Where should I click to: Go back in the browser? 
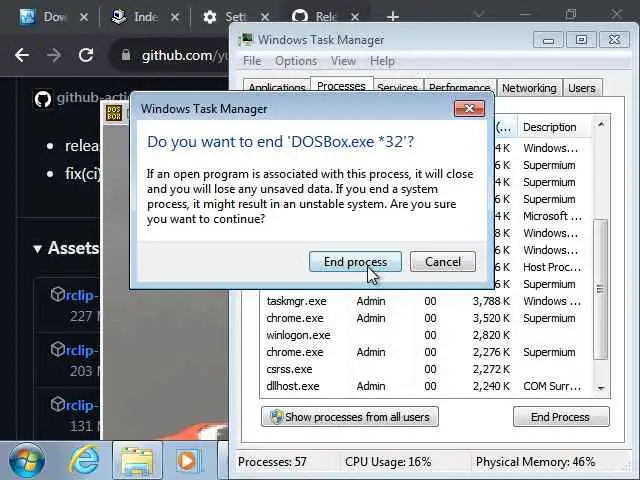(x=22, y=55)
